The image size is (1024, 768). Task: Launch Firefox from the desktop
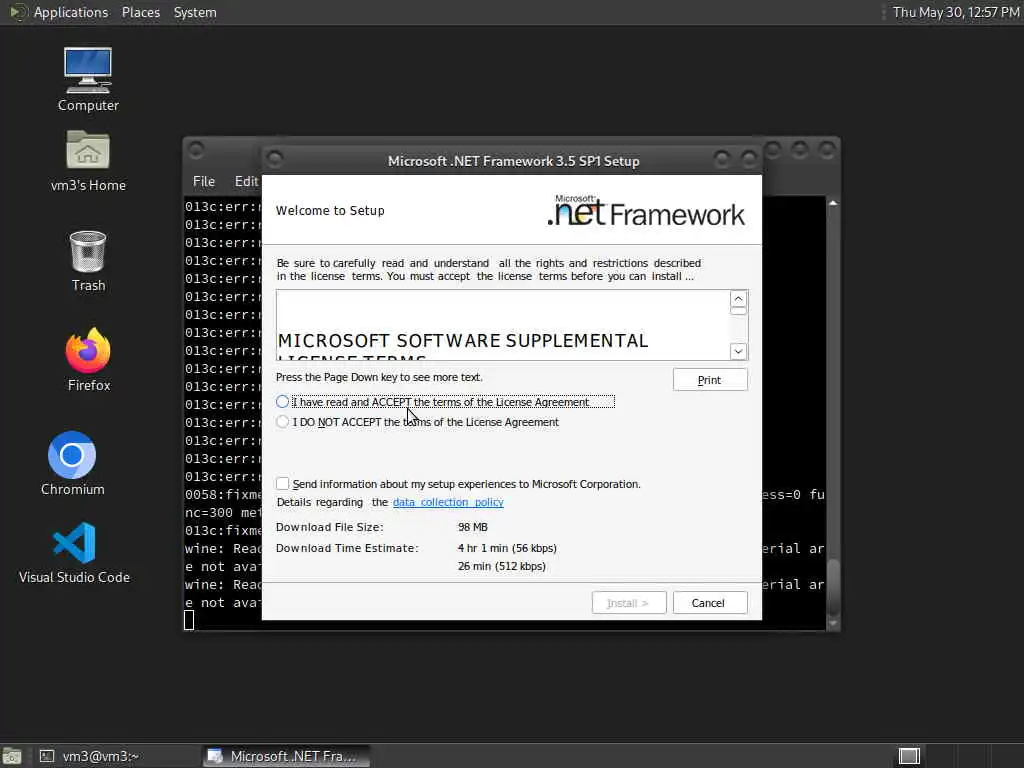point(89,360)
